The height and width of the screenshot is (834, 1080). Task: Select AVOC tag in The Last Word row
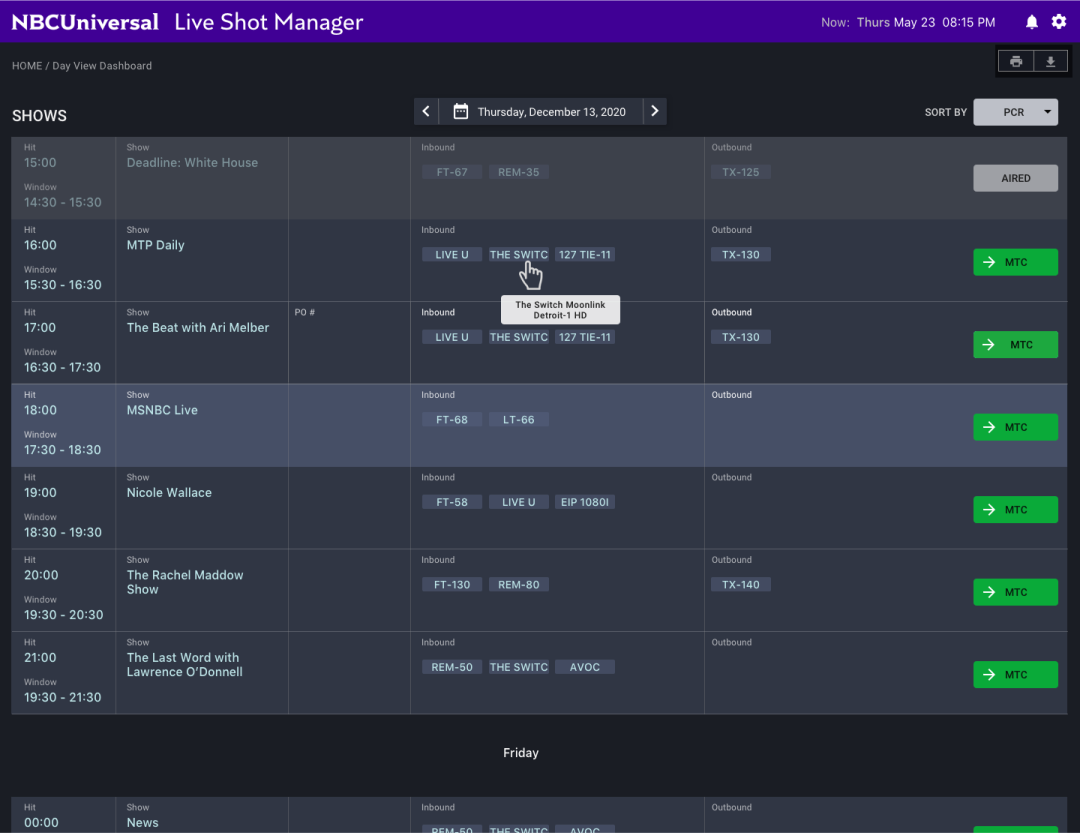click(585, 668)
